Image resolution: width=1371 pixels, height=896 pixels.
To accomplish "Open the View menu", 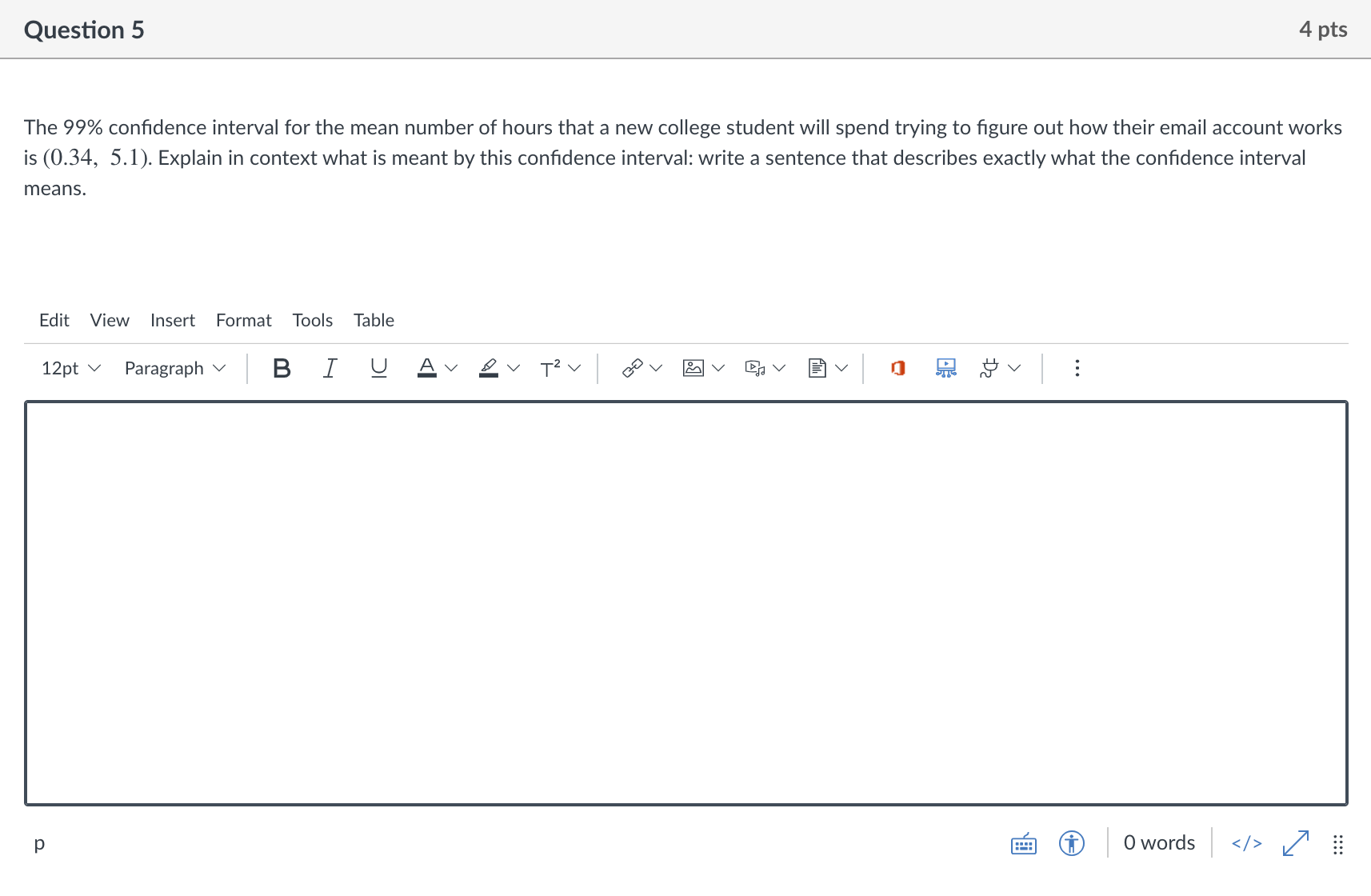I will (110, 320).
